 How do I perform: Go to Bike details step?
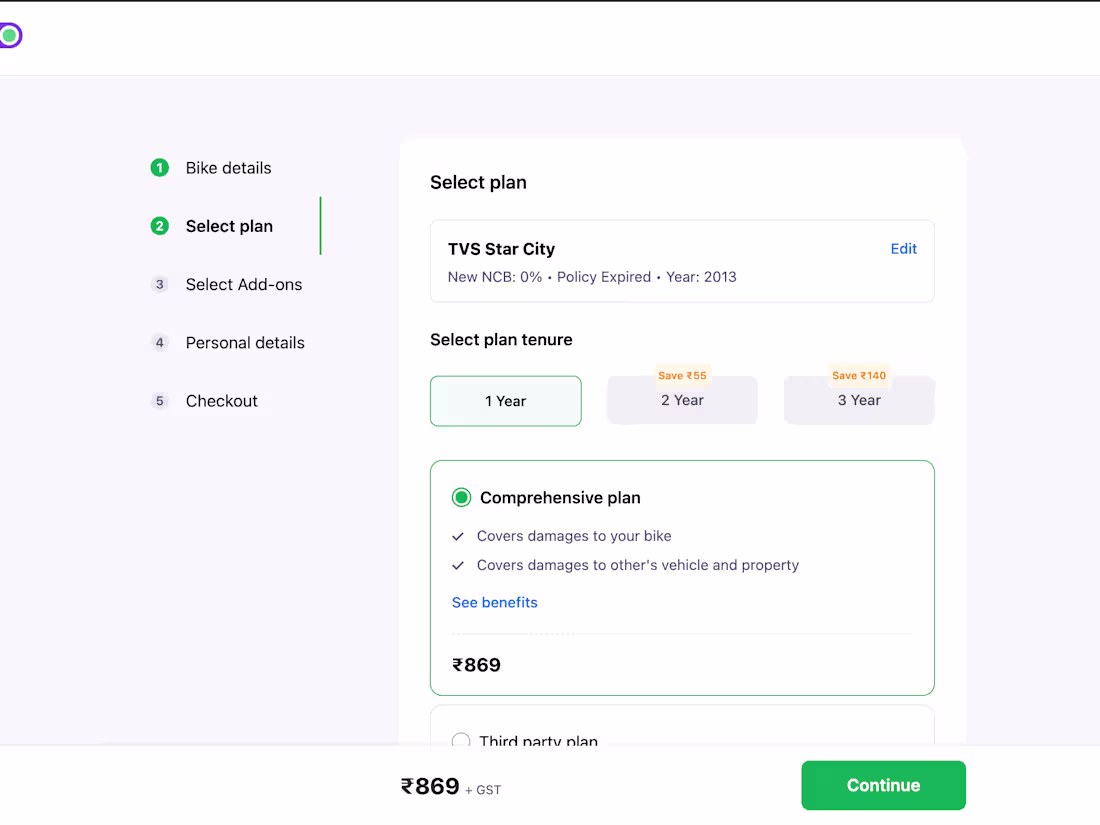tap(228, 168)
